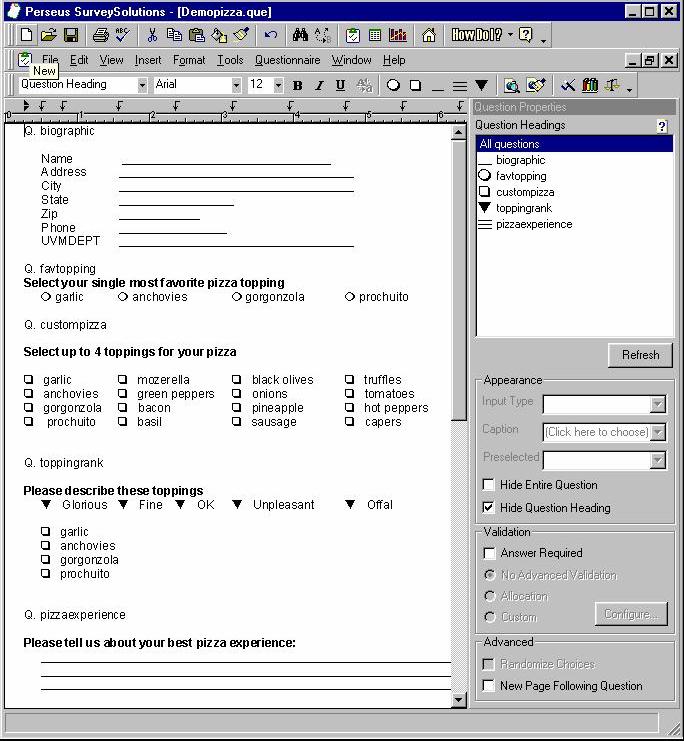
Task: Open the Arial font dropdown
Action: (236, 85)
